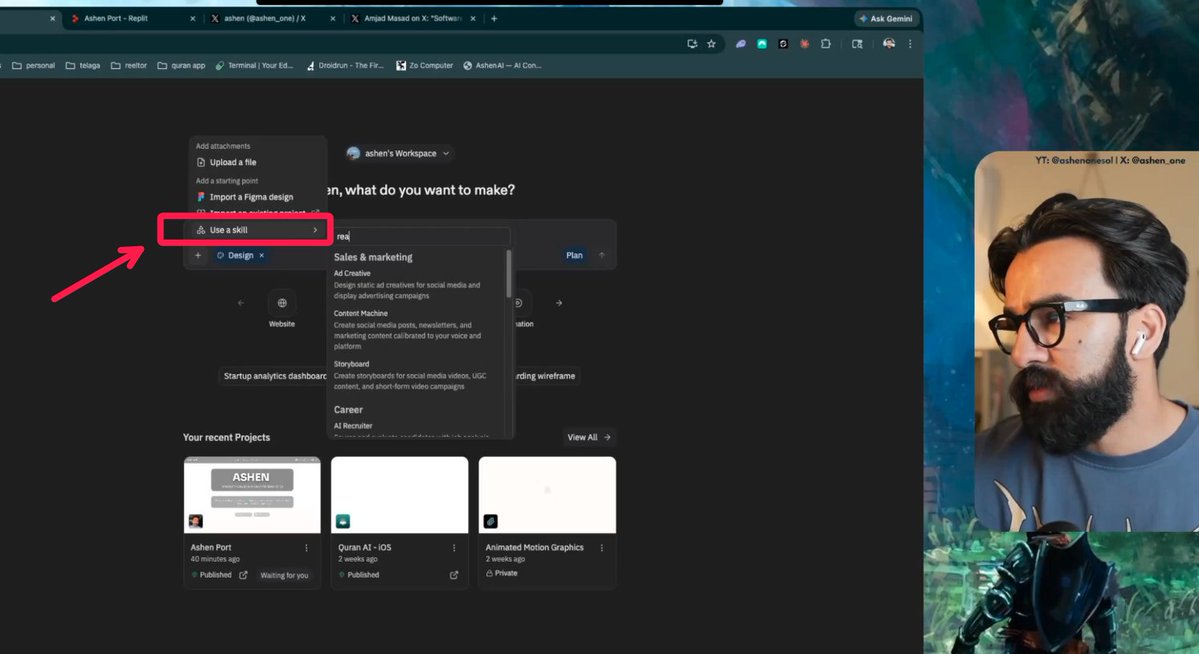Click the skill search field containing 'rea'
The height and width of the screenshot is (654, 1199).
coord(421,236)
